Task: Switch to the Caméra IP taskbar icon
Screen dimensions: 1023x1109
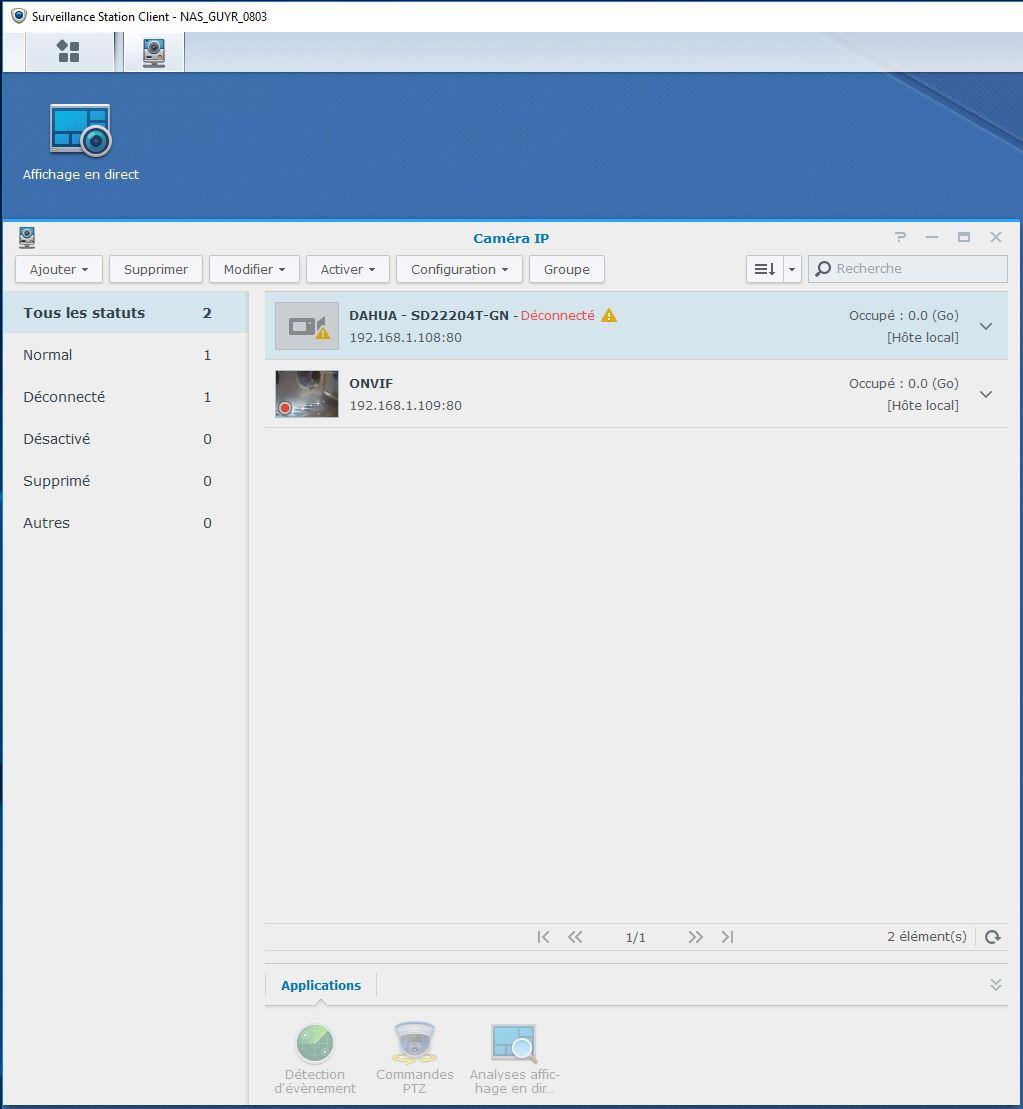Action: point(153,52)
